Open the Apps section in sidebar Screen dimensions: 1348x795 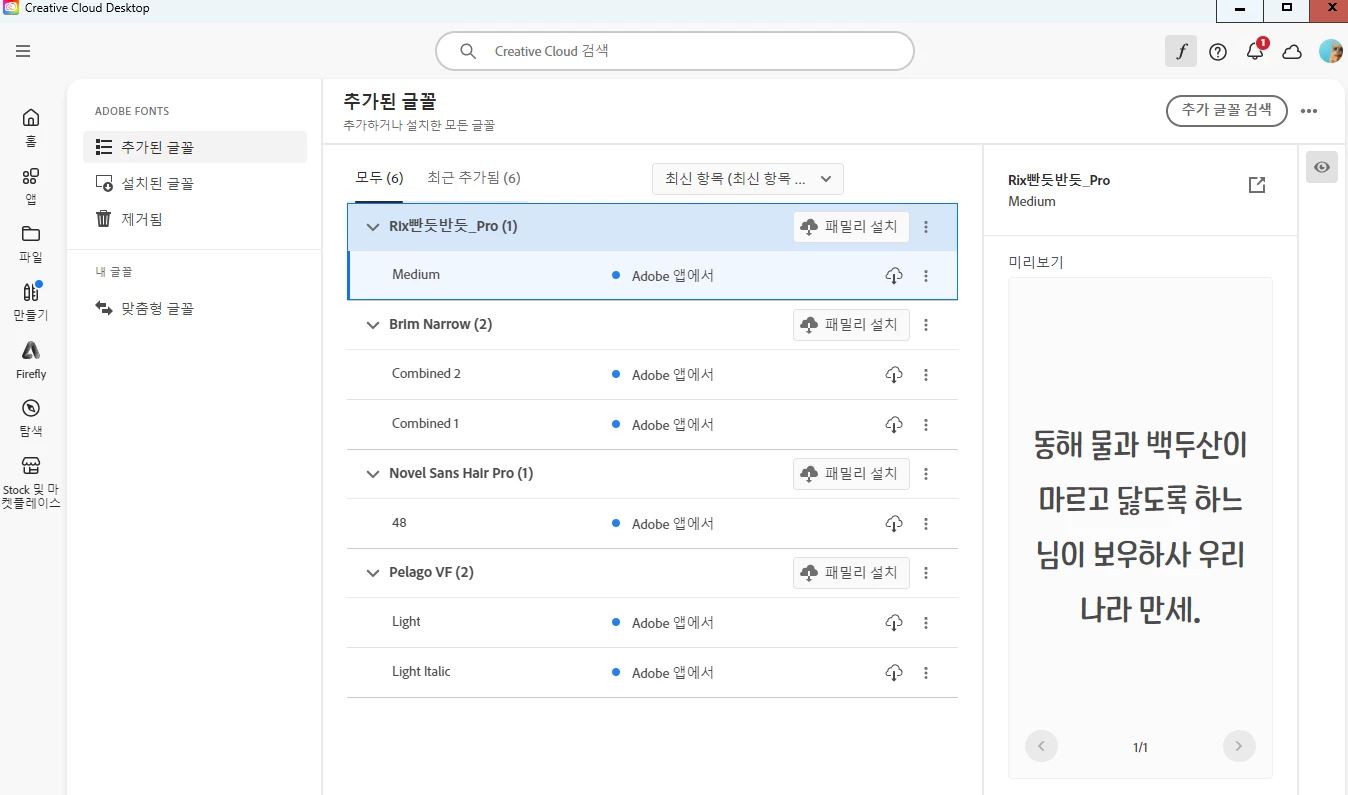point(31,186)
